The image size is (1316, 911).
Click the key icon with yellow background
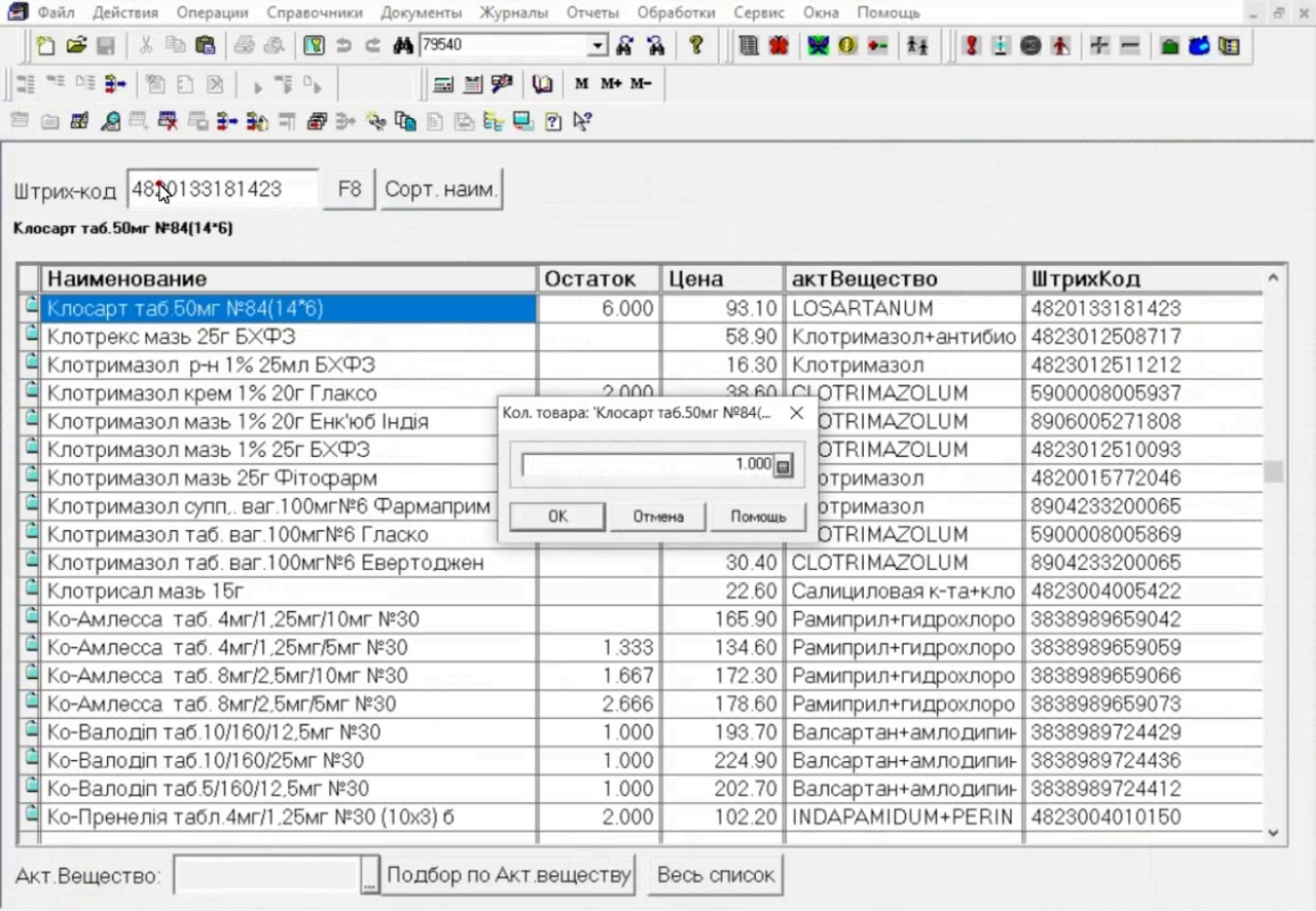coord(313,45)
